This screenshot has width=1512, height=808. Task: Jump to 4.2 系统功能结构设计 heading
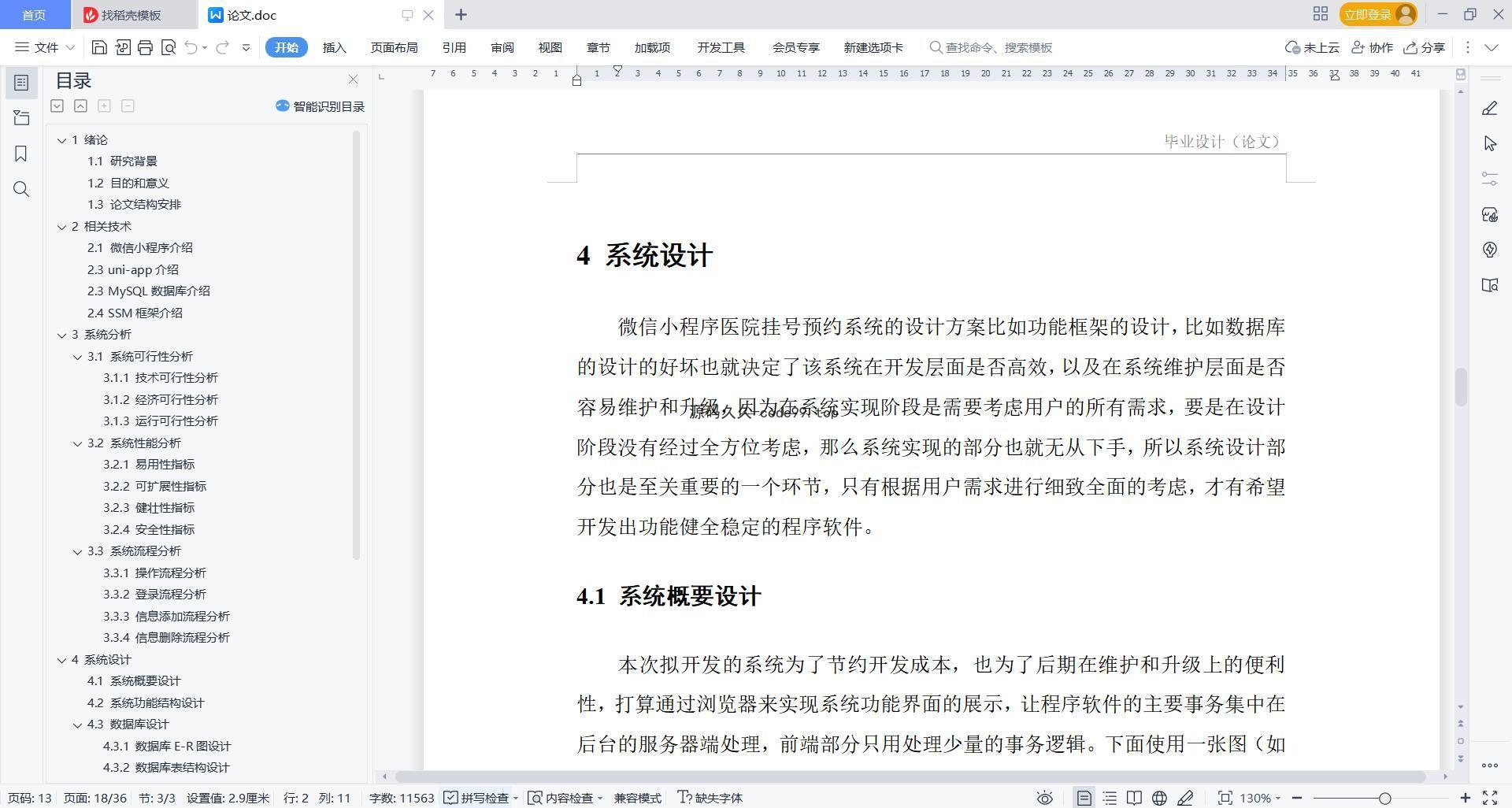pyautogui.click(x=146, y=702)
